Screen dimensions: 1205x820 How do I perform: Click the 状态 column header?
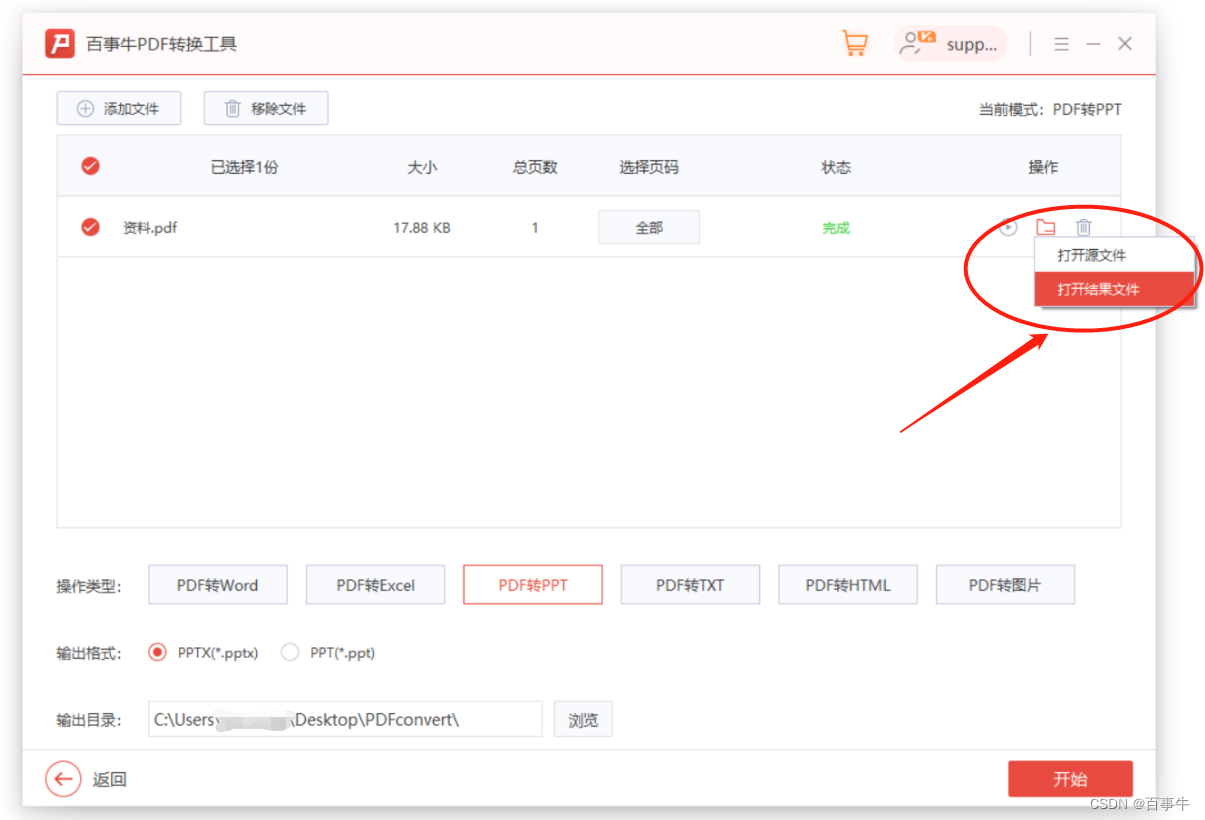[x=836, y=167]
